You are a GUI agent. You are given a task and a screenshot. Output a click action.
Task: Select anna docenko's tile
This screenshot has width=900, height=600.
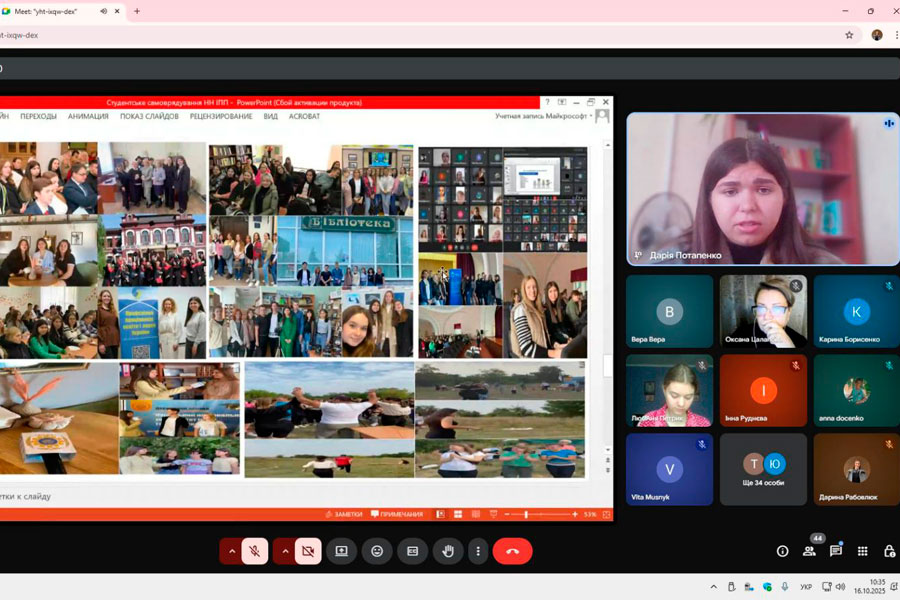(x=856, y=390)
